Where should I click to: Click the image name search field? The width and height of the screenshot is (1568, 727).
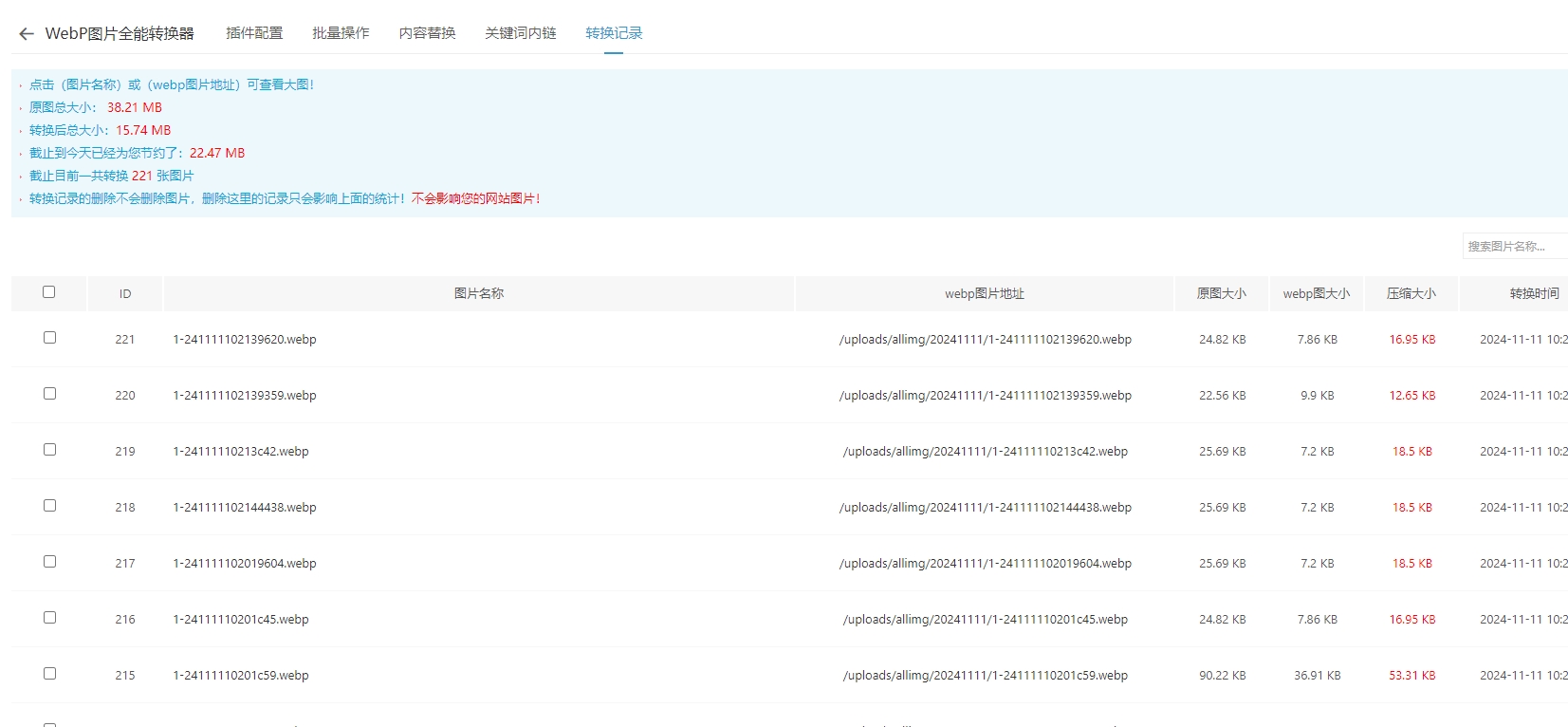(1513, 247)
